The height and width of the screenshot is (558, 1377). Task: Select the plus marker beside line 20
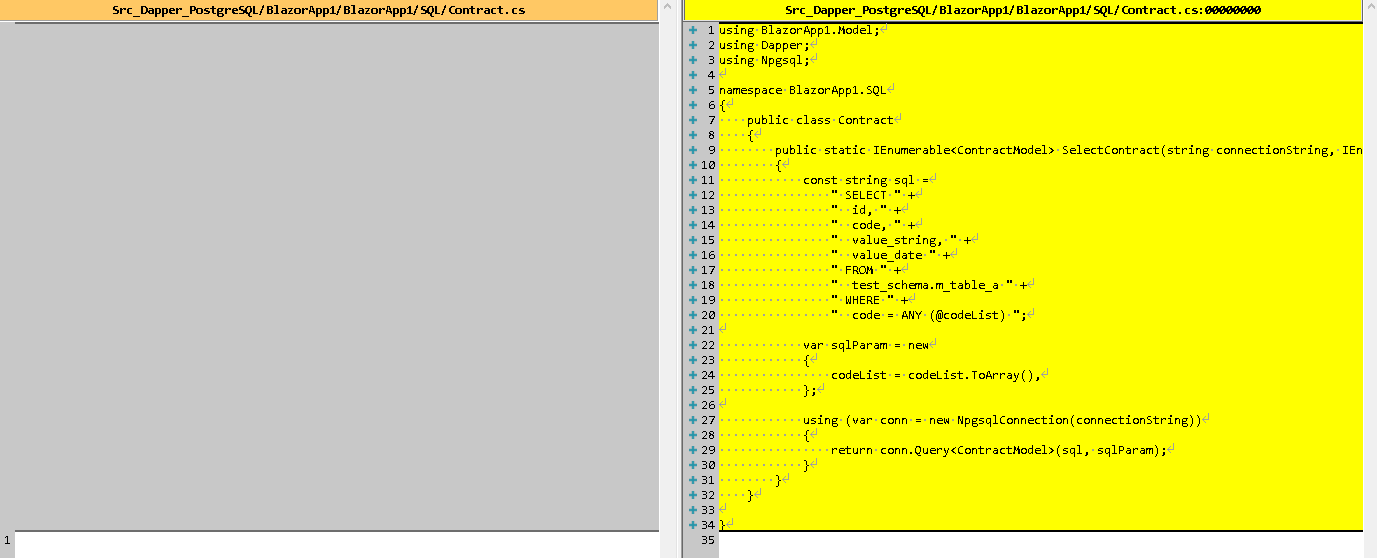[692, 315]
